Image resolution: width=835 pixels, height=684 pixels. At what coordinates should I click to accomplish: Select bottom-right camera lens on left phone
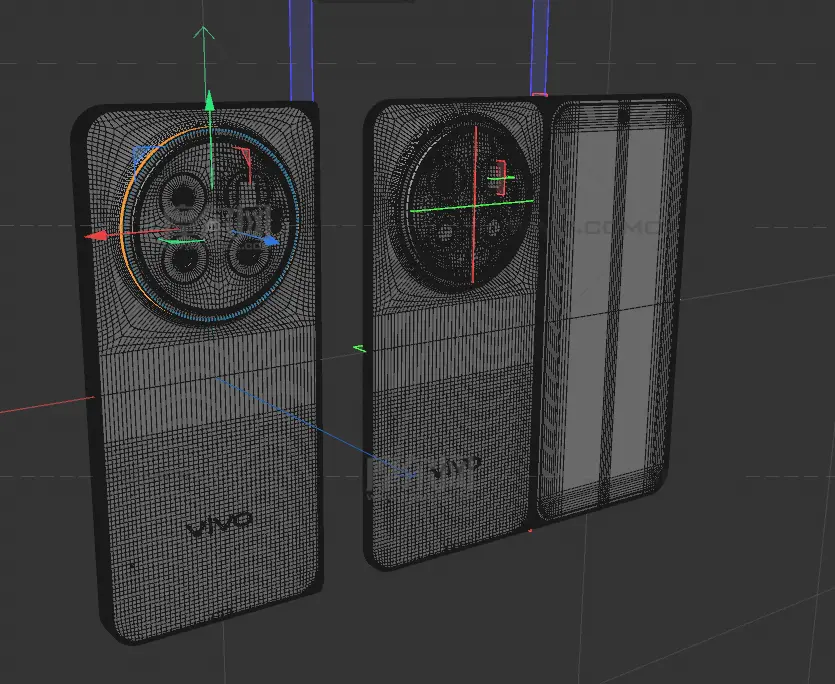(x=248, y=256)
